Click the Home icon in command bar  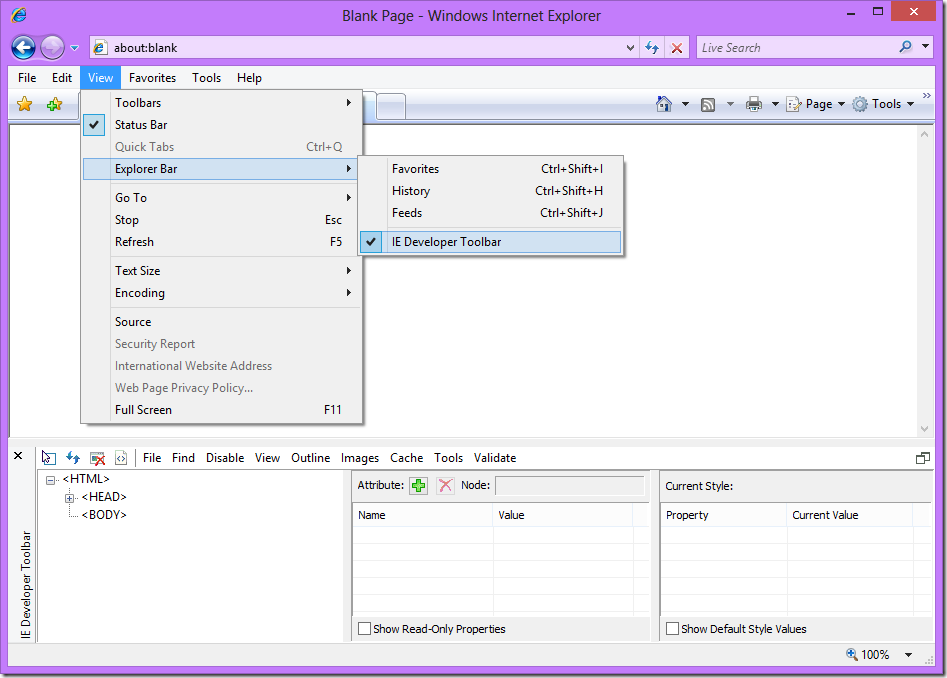664,104
